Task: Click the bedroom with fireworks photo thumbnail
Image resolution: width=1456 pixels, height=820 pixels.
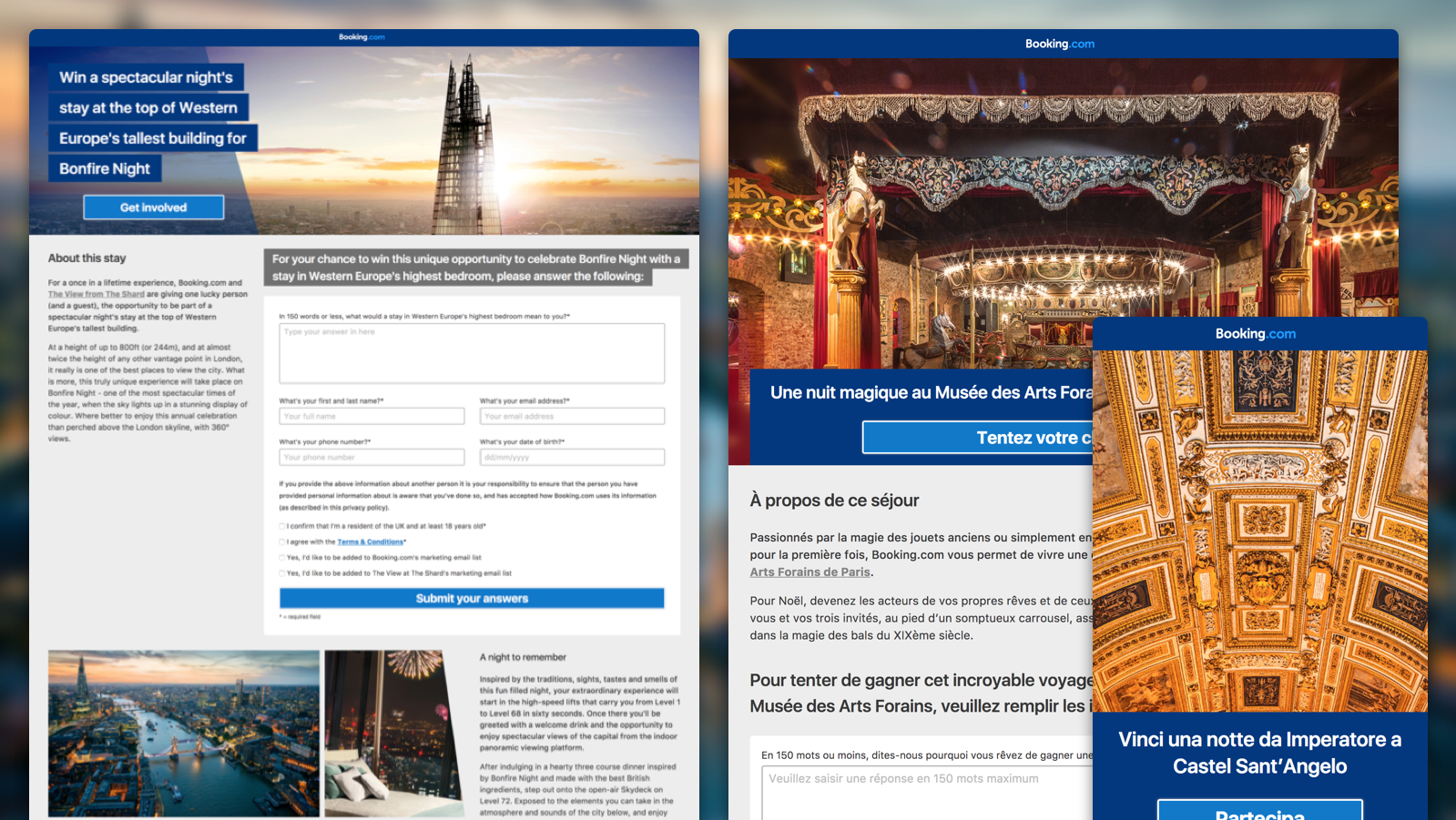Action: pos(396,734)
